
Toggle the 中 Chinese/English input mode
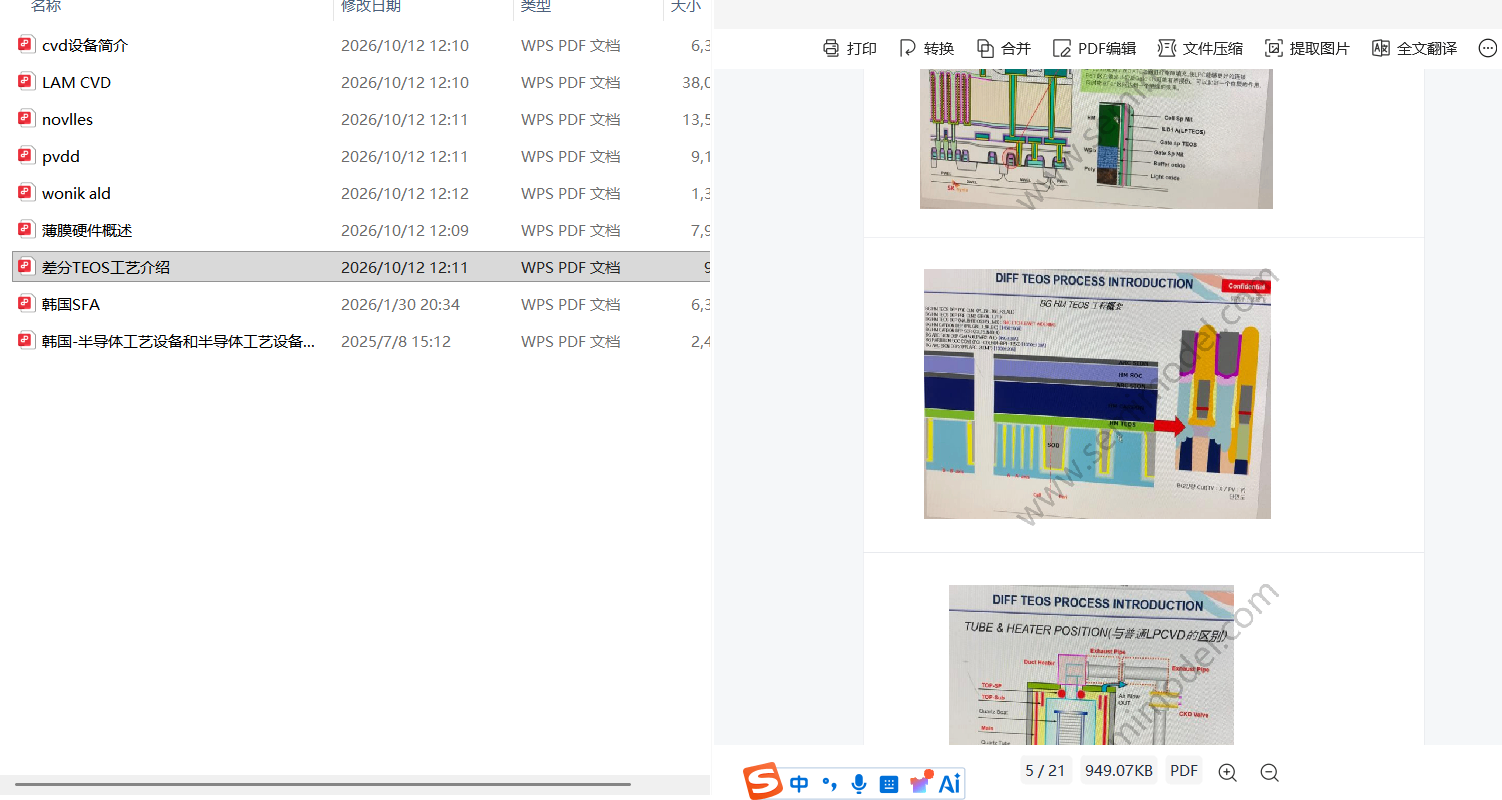tap(799, 784)
